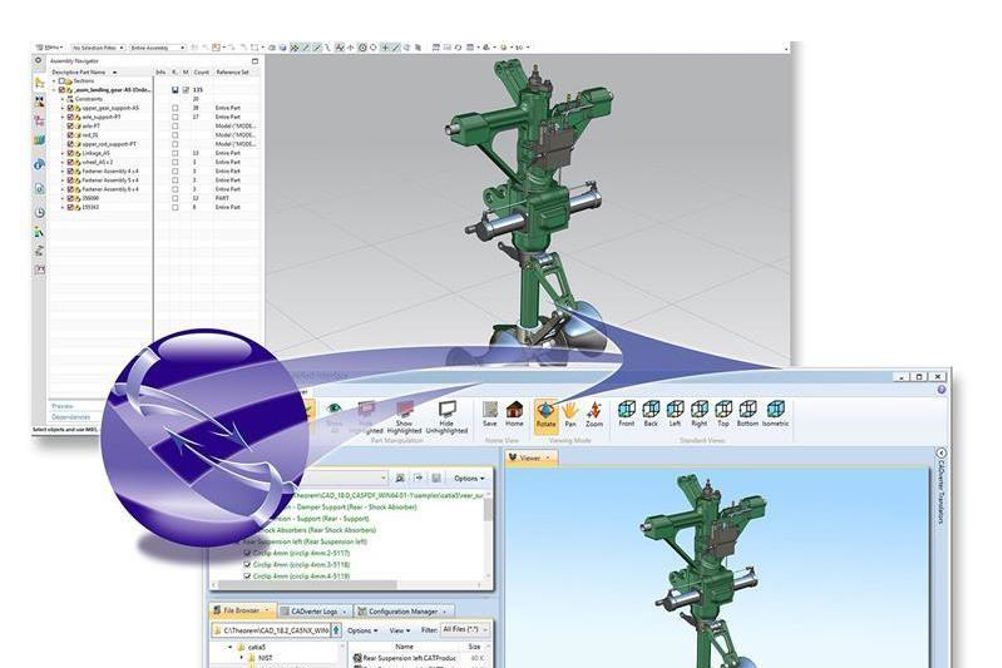Select the Zoom viewing mode

(x=594, y=414)
